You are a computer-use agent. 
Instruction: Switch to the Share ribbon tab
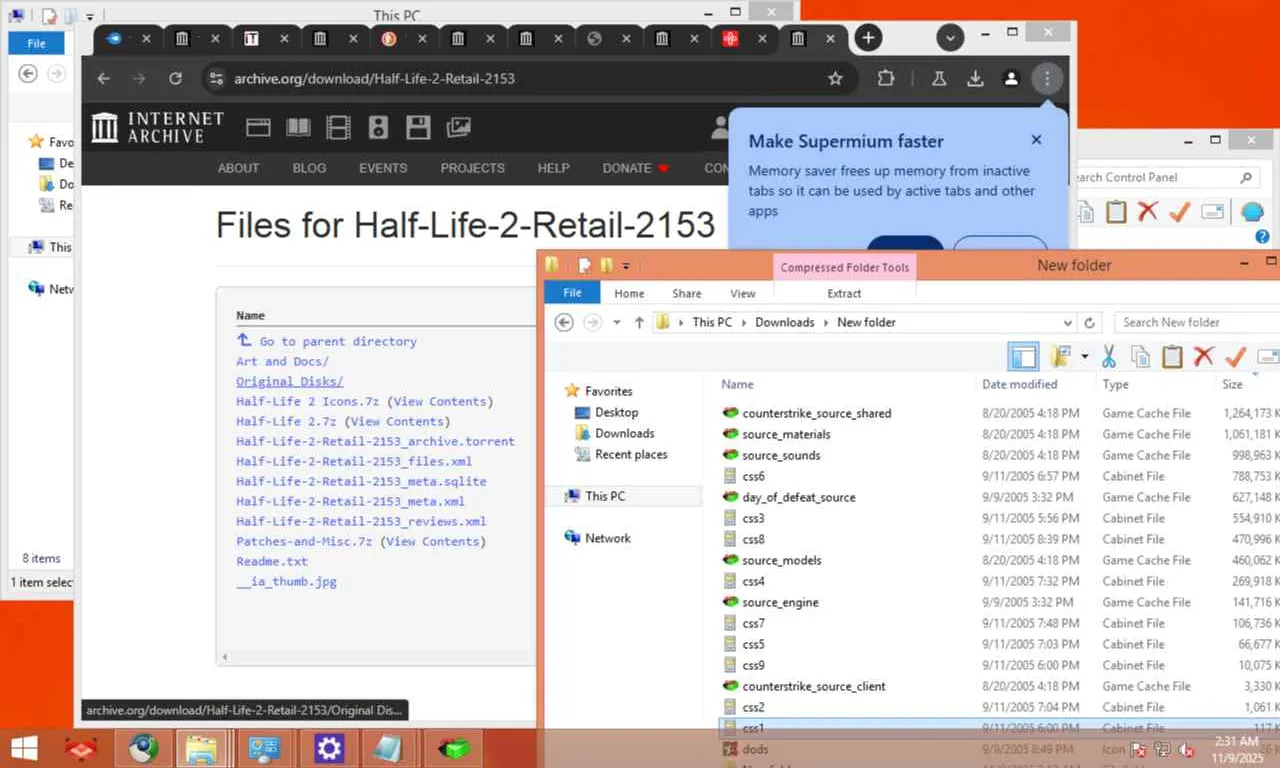[x=687, y=293]
